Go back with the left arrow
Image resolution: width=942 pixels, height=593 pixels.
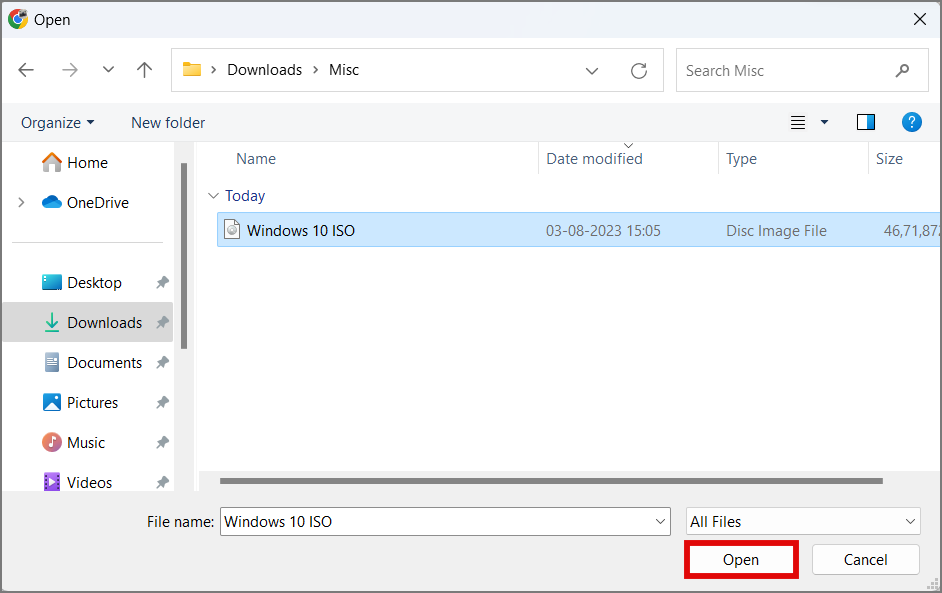click(x=26, y=70)
